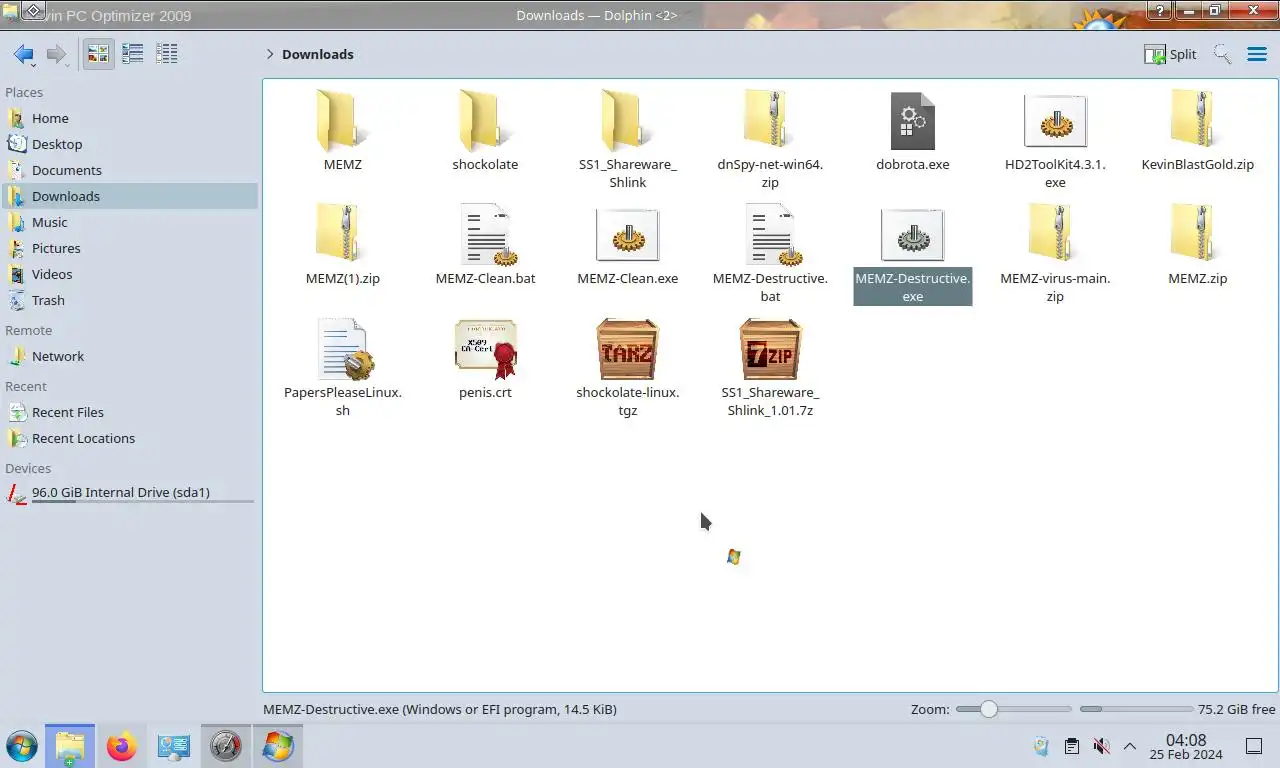Select the shockolate folder icon
Viewport: 1280px width, 768px height.
[485, 120]
